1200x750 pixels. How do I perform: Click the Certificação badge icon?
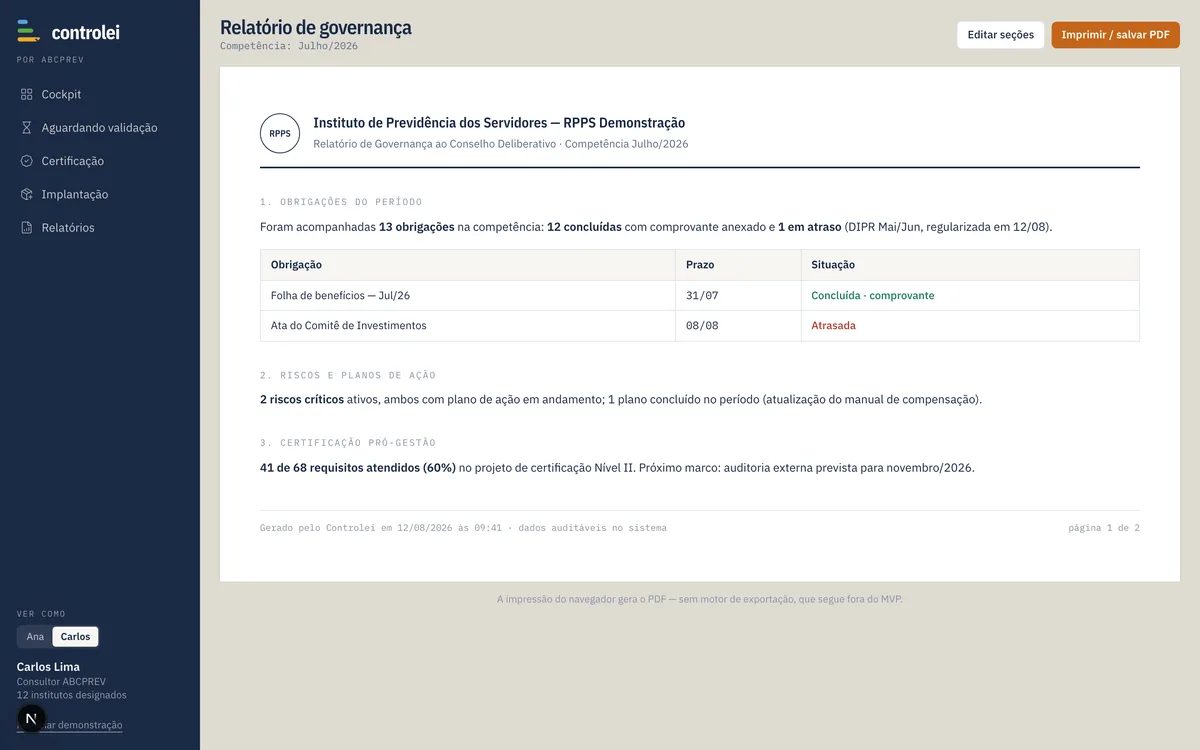coord(27,161)
